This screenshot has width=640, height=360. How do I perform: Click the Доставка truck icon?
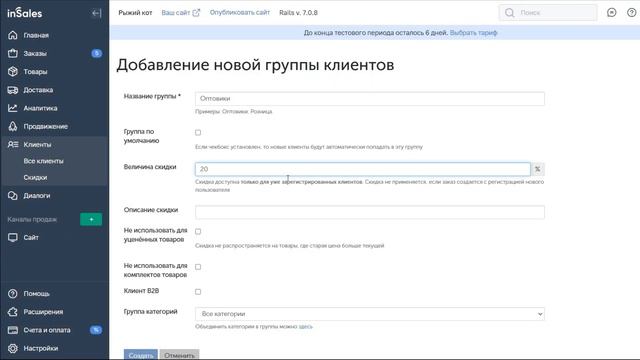[13, 90]
